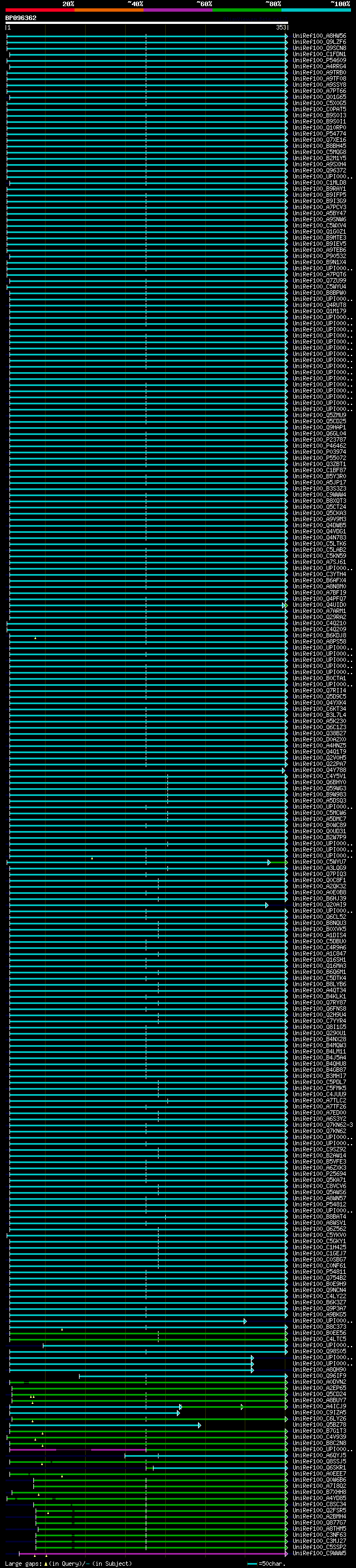Viewport: 356px width, 1568px height.
Task: Select hit UniRef100_C9WWW5
Action: tap(319, 1554)
